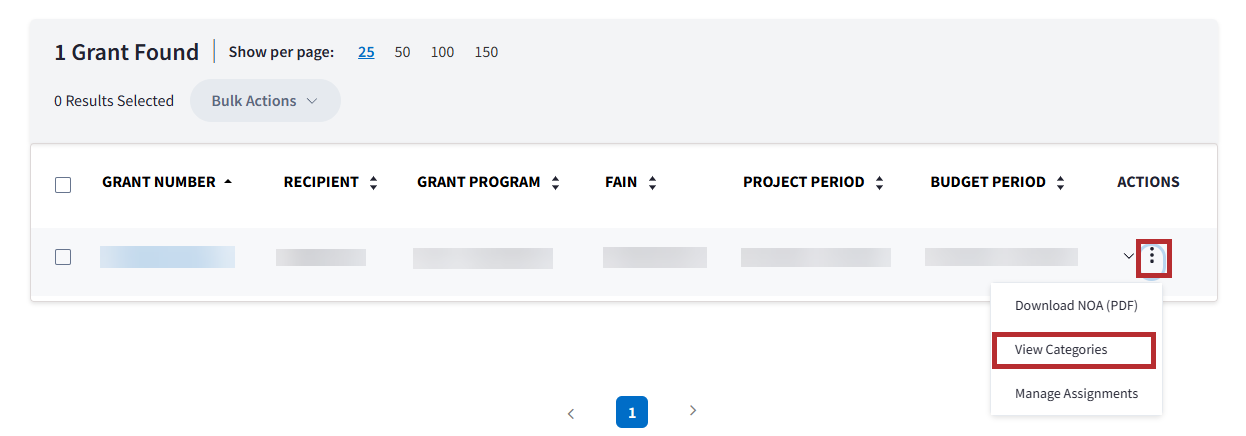Image resolution: width=1246 pixels, height=436 pixels.
Task: Check the grant row checkbox
Action: [63, 257]
